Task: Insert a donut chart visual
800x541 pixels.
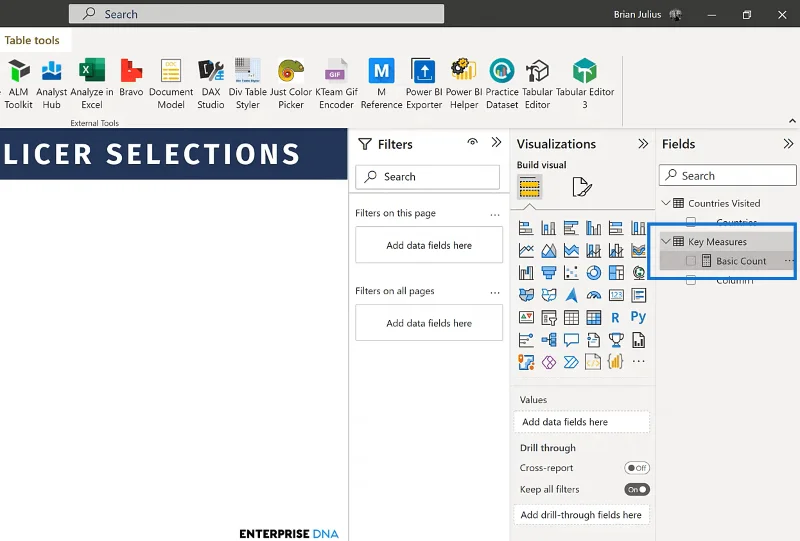Action: tap(593, 273)
